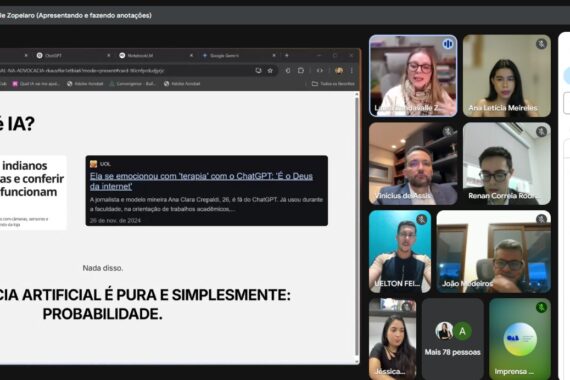The image size is (570, 380).
Task: Open Adobe Acrobat bookmark right after Convergence bookmark
Action: (182, 84)
